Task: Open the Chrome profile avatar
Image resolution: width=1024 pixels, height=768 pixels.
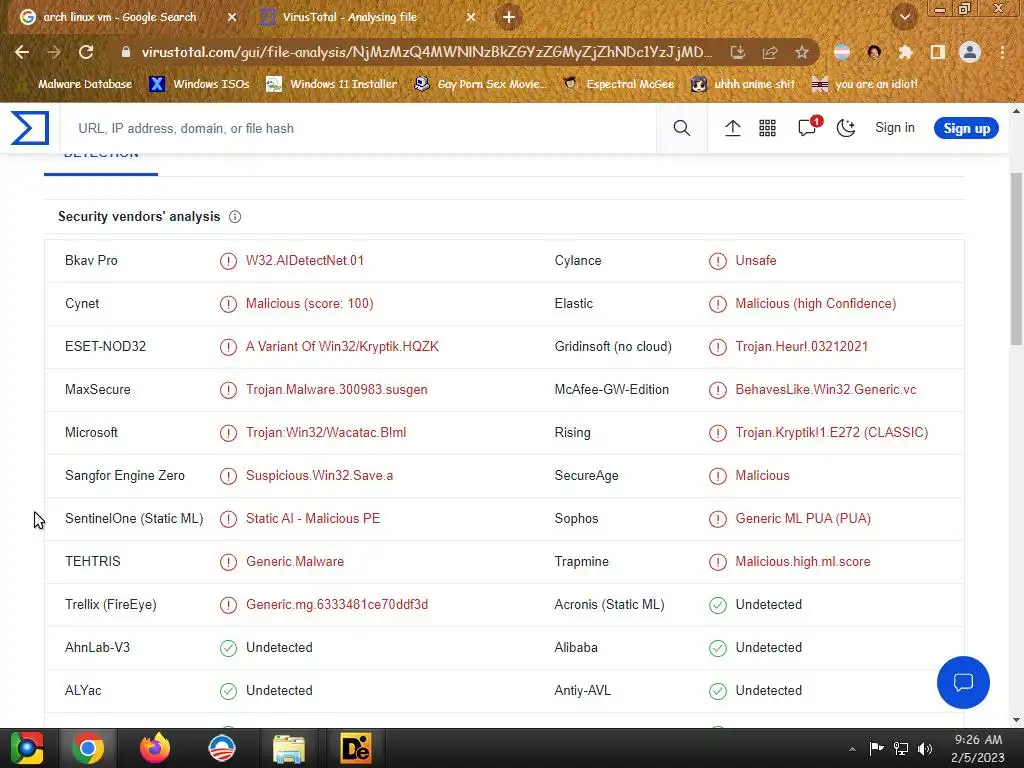Action: pyautogui.click(x=970, y=52)
